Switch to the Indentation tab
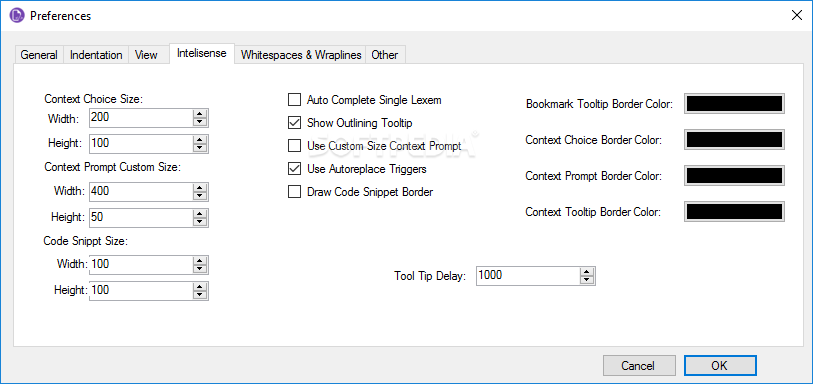 96,55
